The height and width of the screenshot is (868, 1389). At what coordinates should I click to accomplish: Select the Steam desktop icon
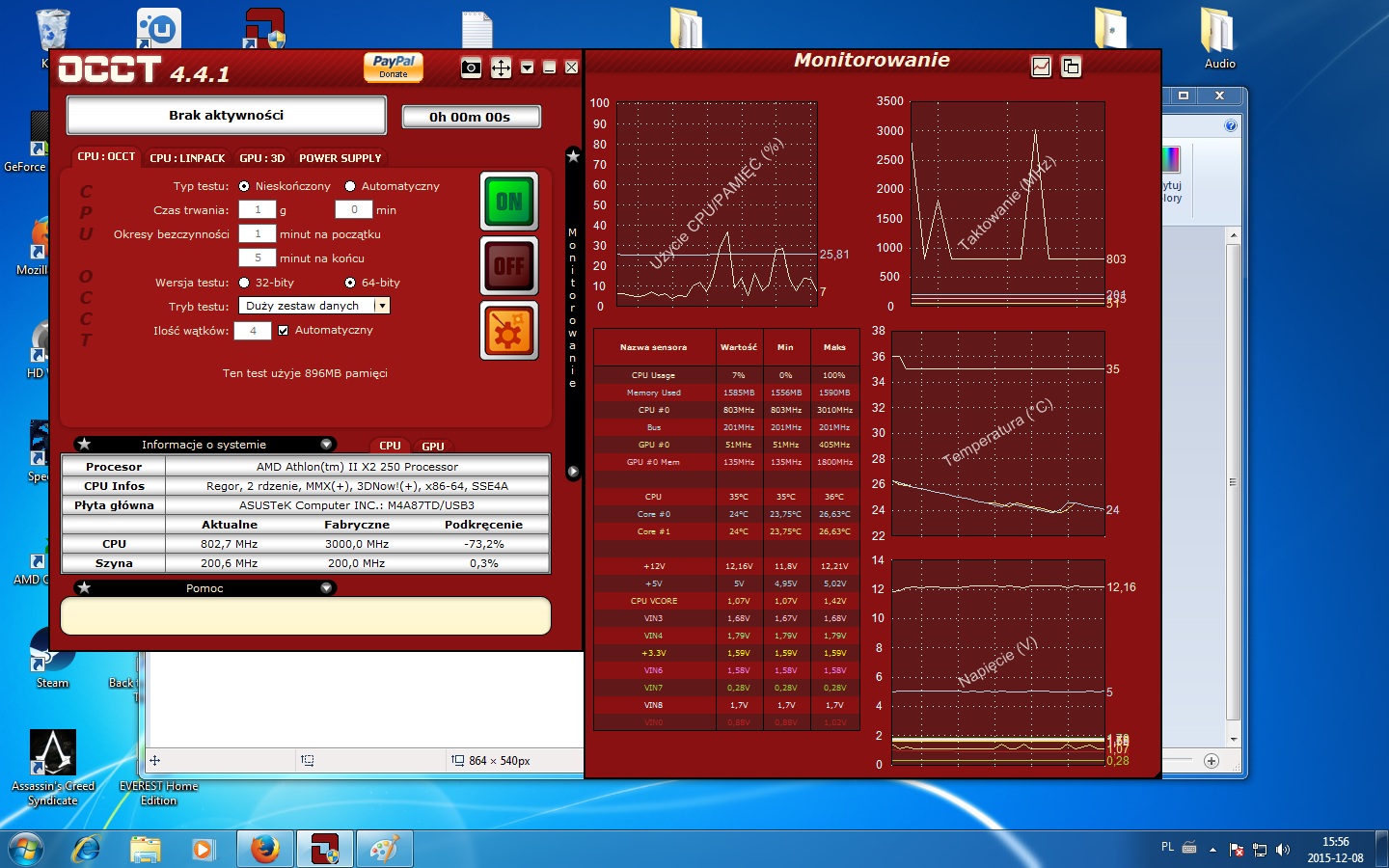(x=52, y=659)
